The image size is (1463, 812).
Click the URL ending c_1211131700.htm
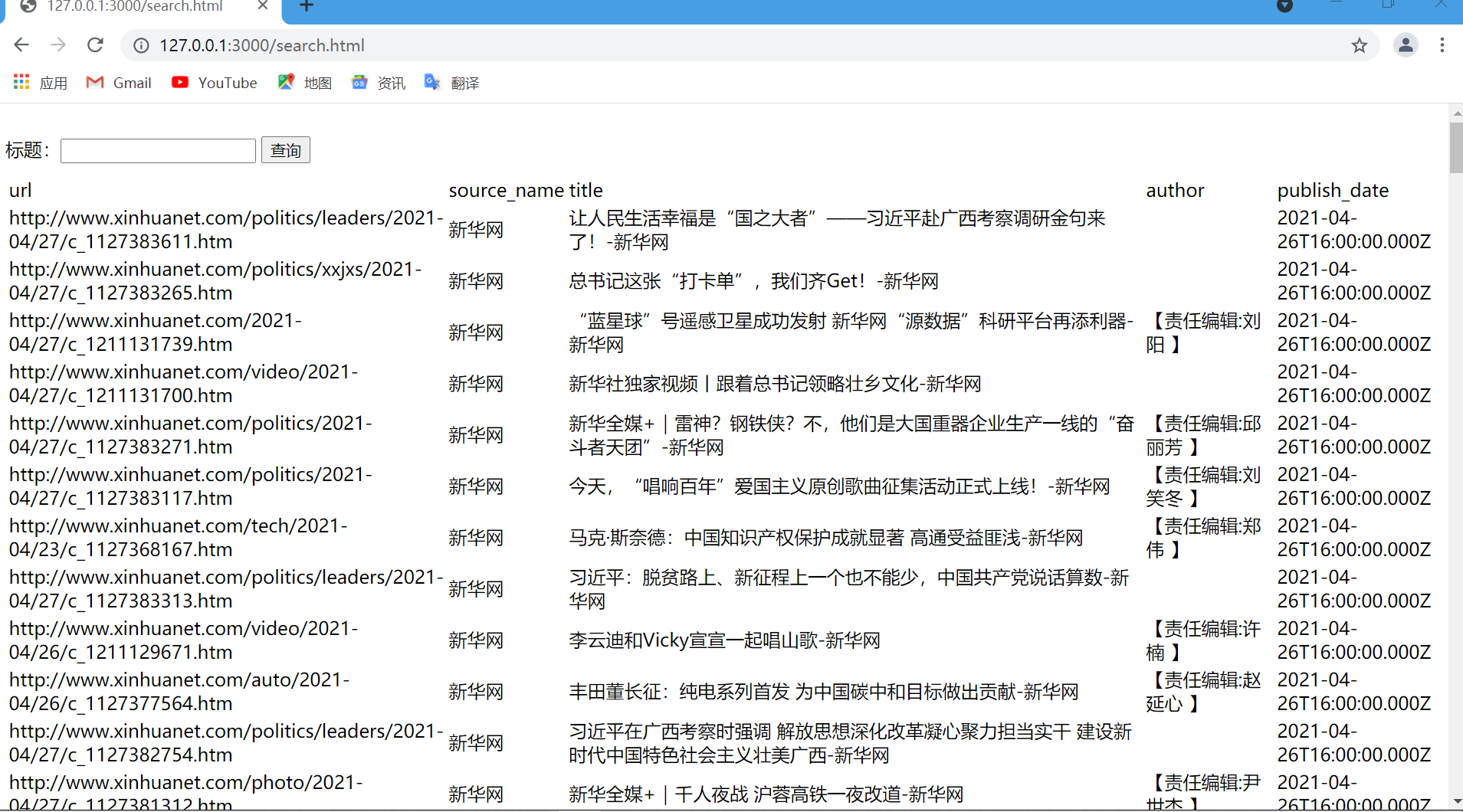(184, 384)
